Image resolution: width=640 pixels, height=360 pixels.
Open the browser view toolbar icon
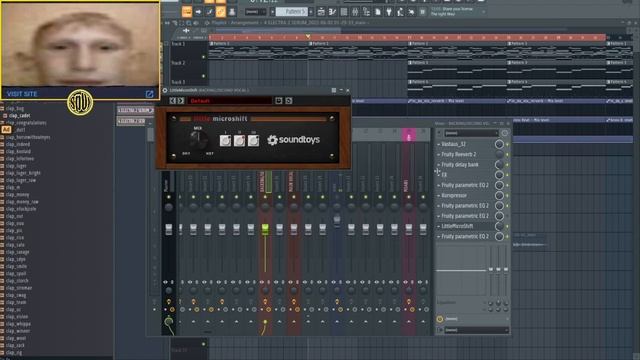pyautogui.click(x=366, y=12)
